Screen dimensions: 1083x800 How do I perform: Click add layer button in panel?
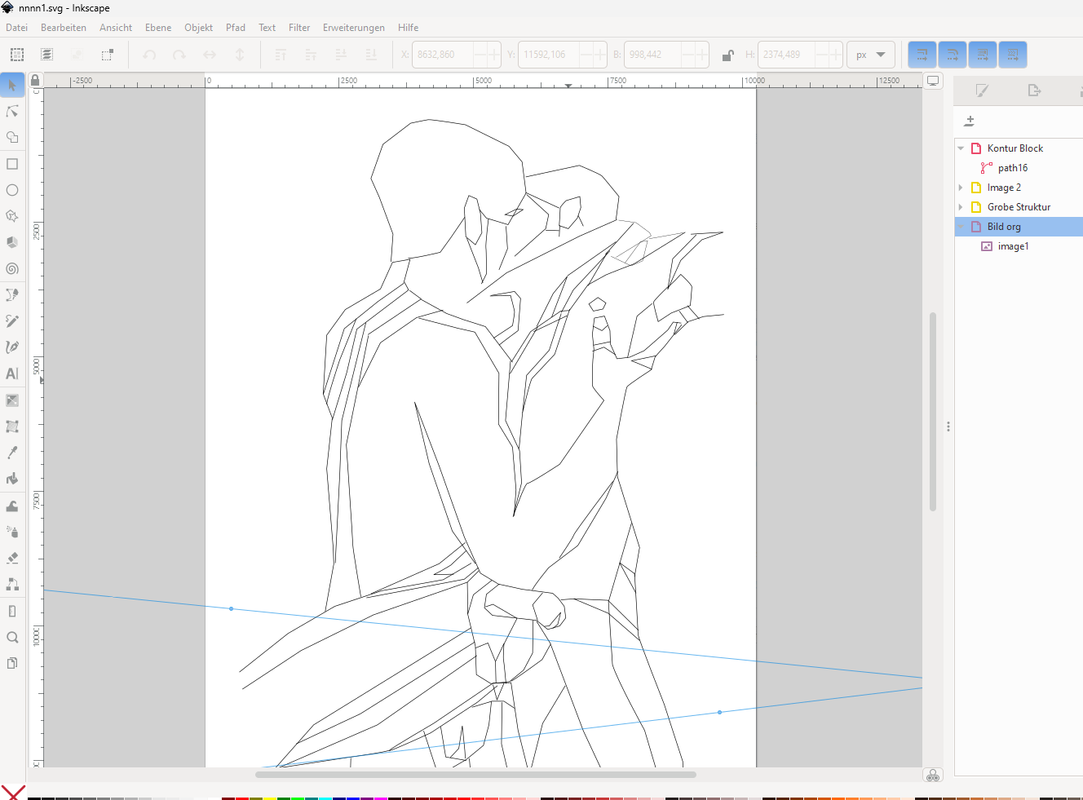970,121
